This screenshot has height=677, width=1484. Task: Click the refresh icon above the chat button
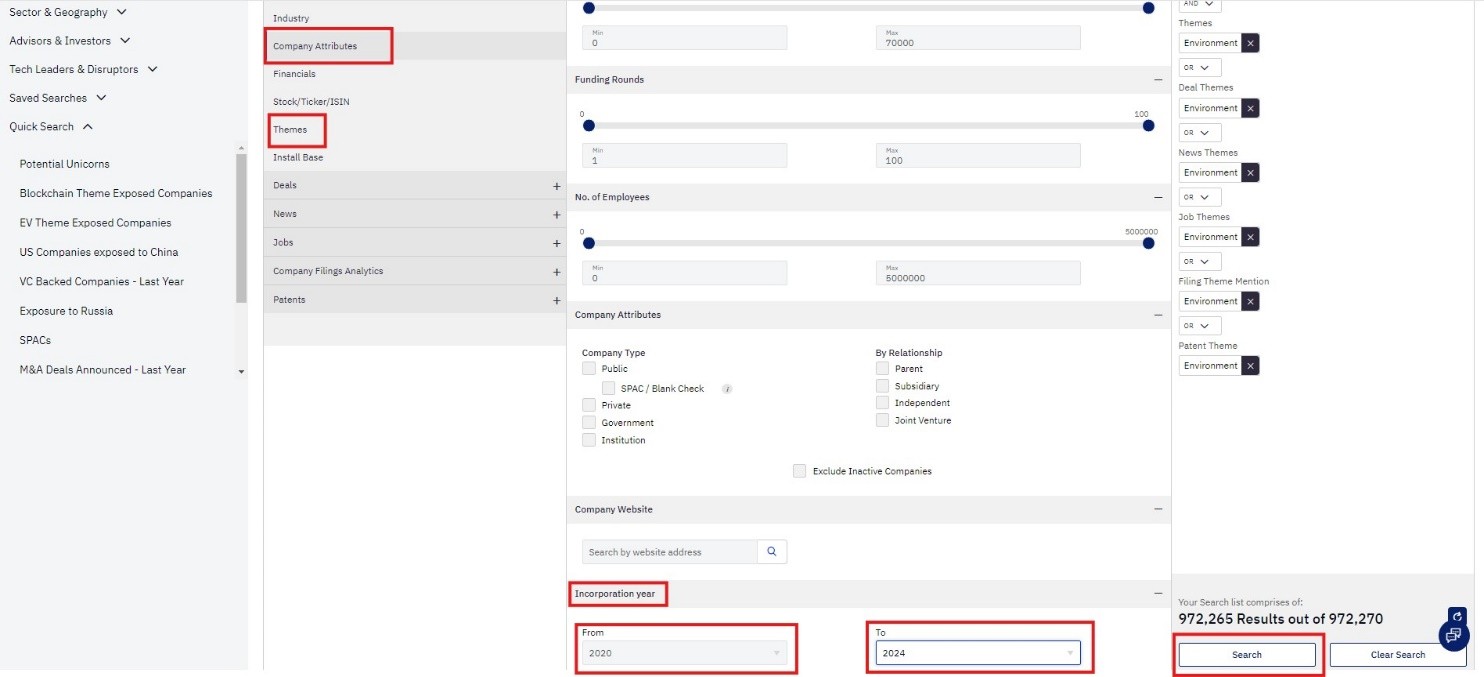[1457, 616]
